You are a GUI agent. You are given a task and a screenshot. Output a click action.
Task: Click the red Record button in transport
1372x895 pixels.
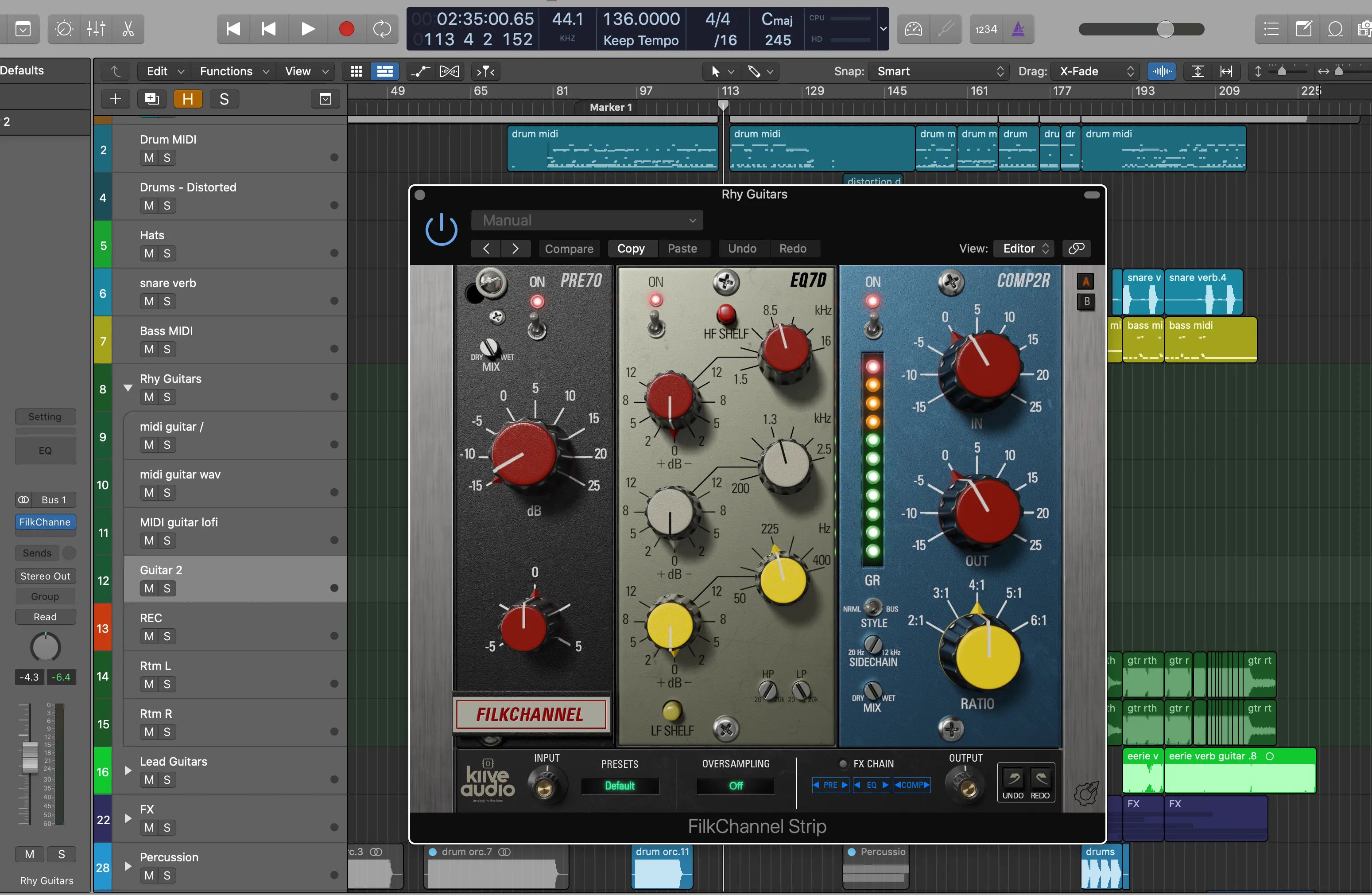click(346, 29)
